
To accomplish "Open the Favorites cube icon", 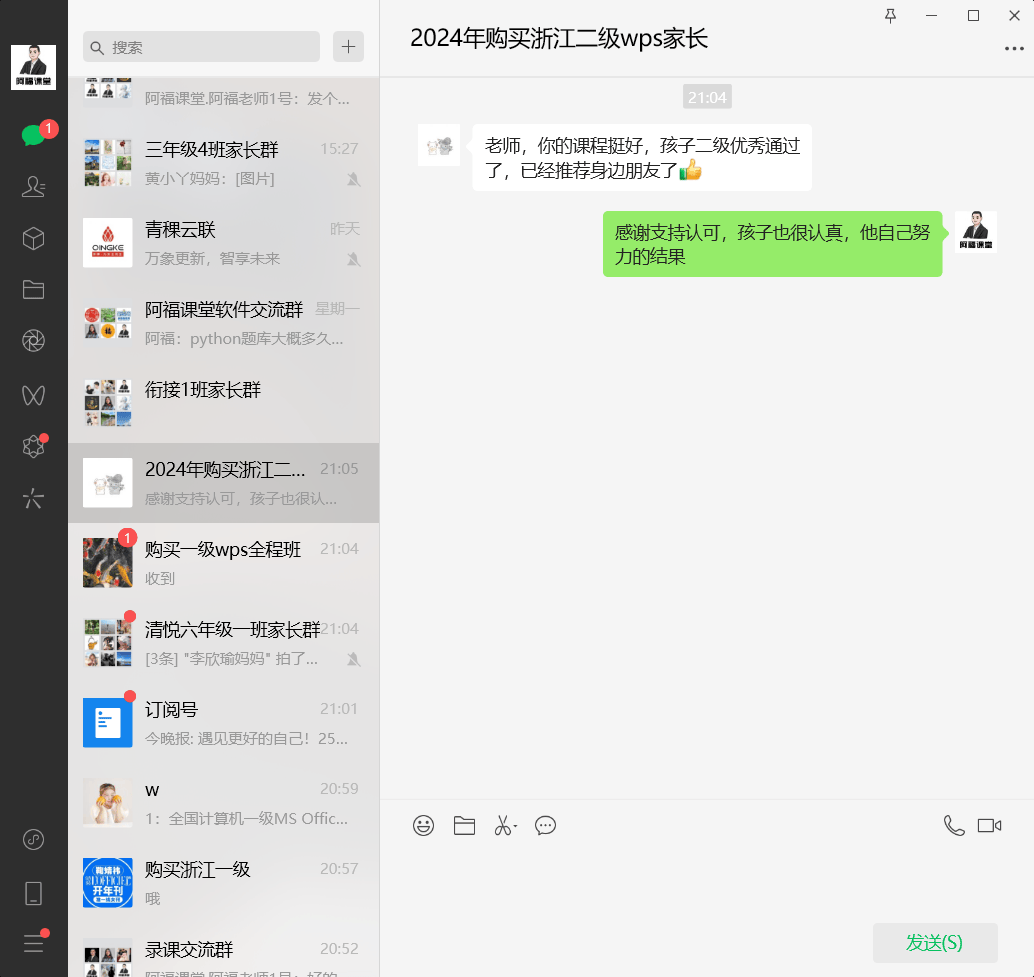I will tap(33, 238).
